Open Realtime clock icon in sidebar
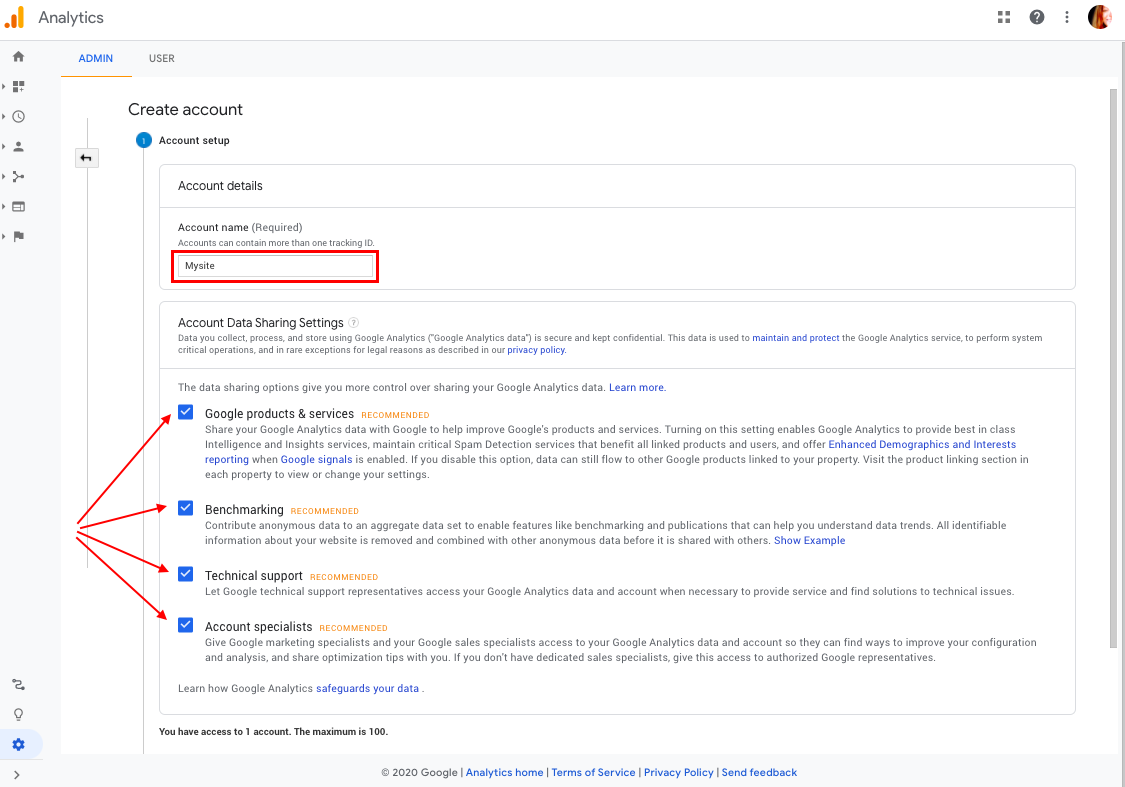The height and width of the screenshot is (787, 1125). tap(19, 116)
